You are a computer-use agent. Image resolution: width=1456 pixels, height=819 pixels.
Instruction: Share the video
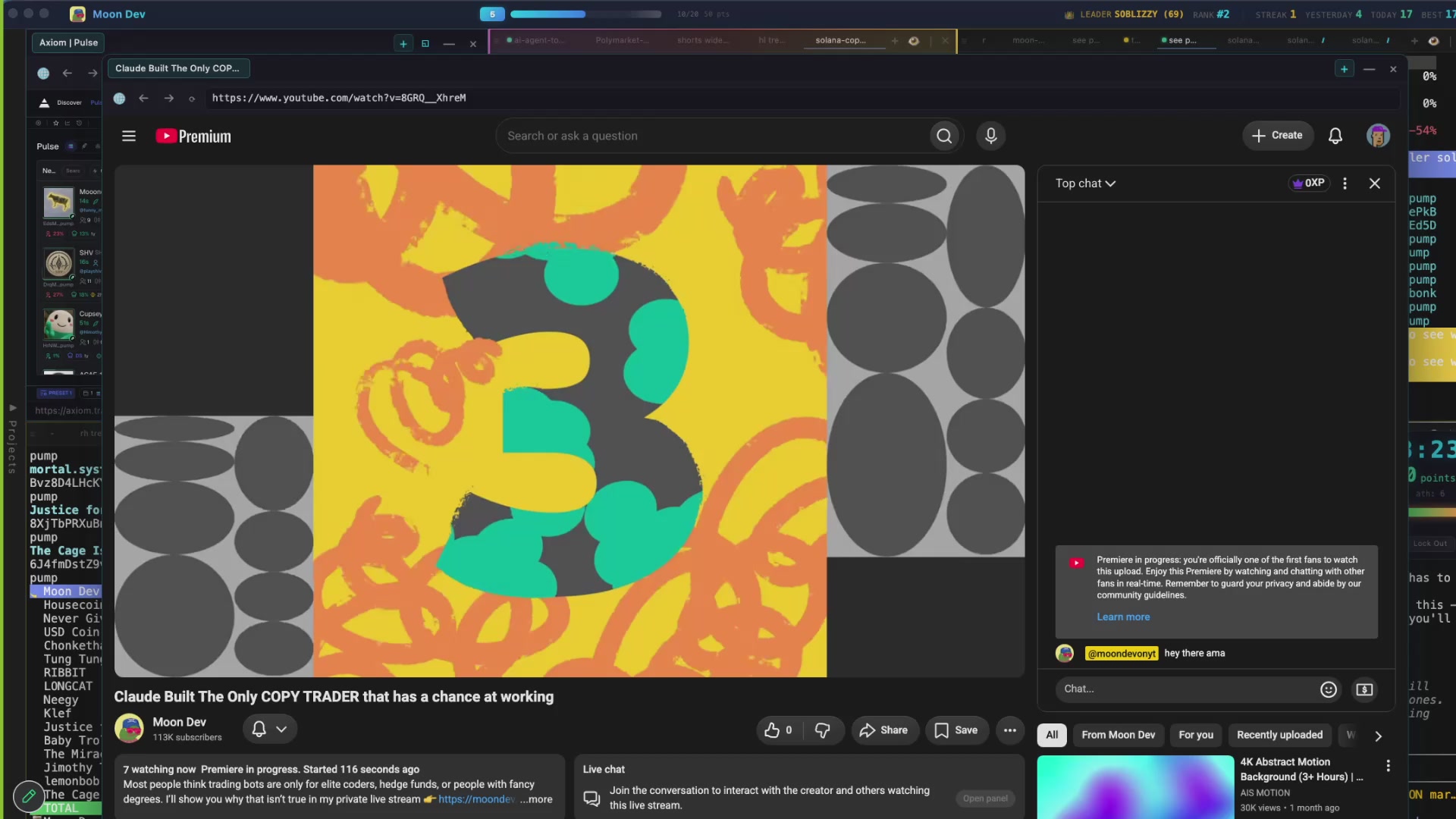(x=884, y=730)
